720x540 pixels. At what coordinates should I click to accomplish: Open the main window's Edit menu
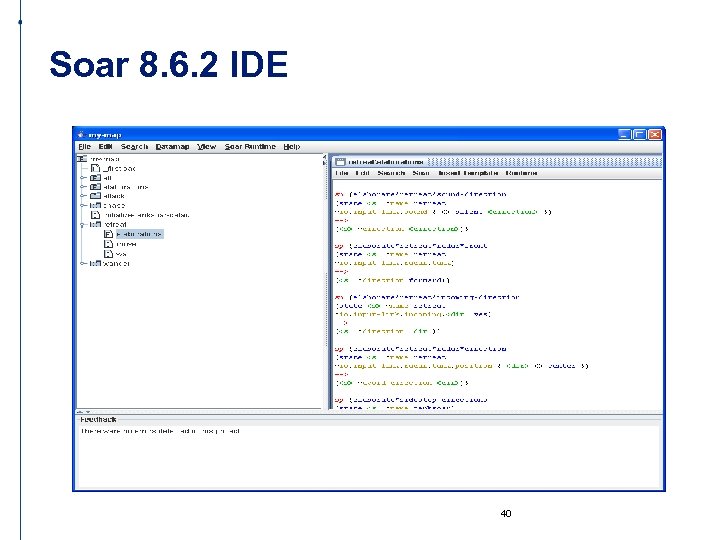pyautogui.click(x=105, y=146)
